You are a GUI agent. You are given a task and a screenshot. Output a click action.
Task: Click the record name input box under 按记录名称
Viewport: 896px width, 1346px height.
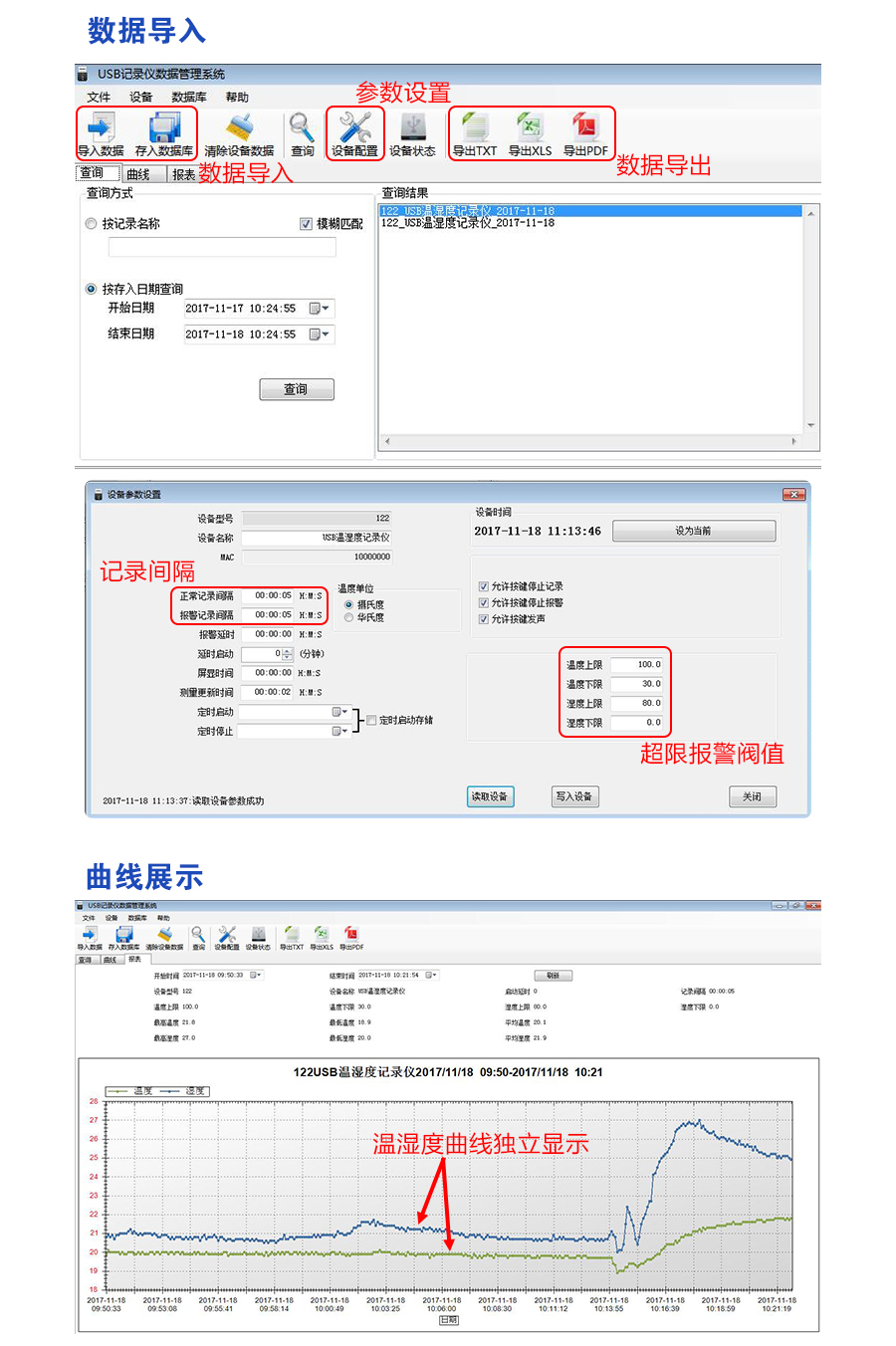(222, 247)
